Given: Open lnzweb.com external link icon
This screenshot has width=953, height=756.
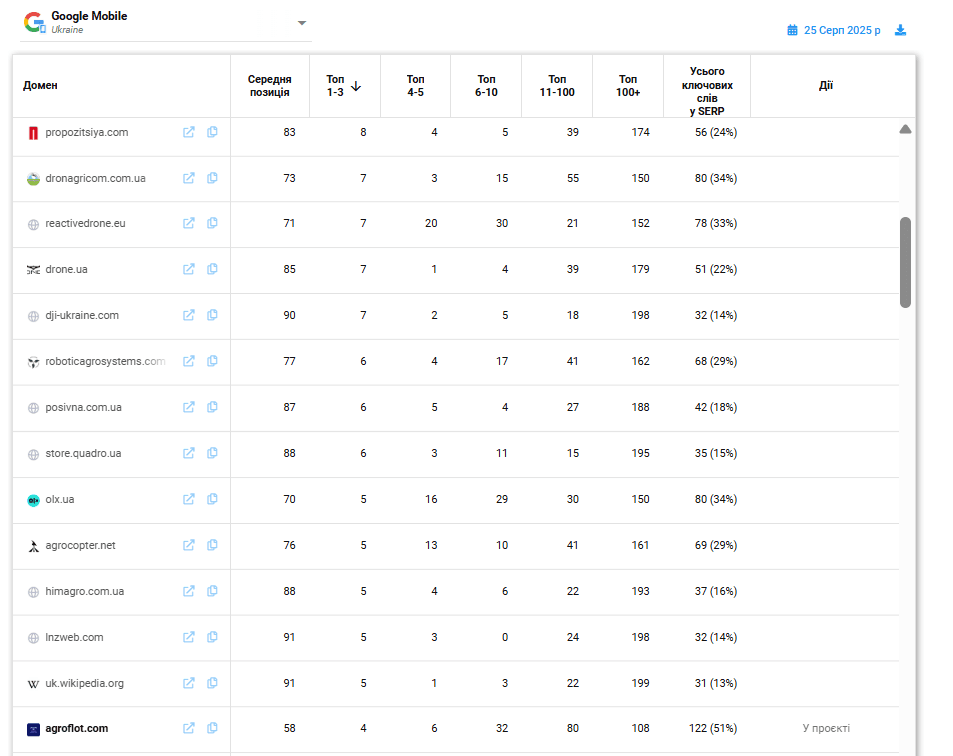Looking at the screenshot, I should (x=189, y=637).
